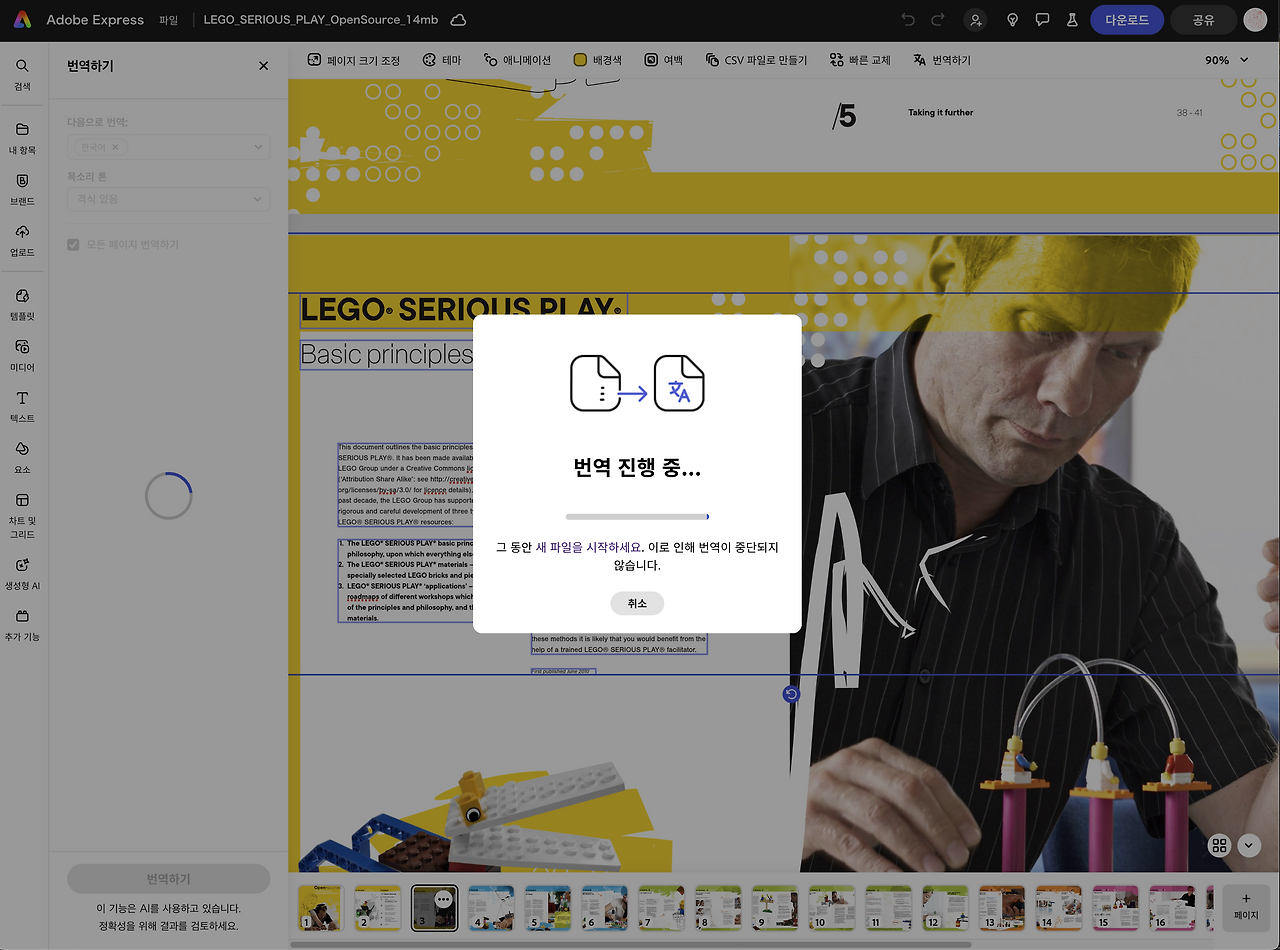Click the 다운로드 button
This screenshot has height=950, width=1280.
pyautogui.click(x=1127, y=20)
